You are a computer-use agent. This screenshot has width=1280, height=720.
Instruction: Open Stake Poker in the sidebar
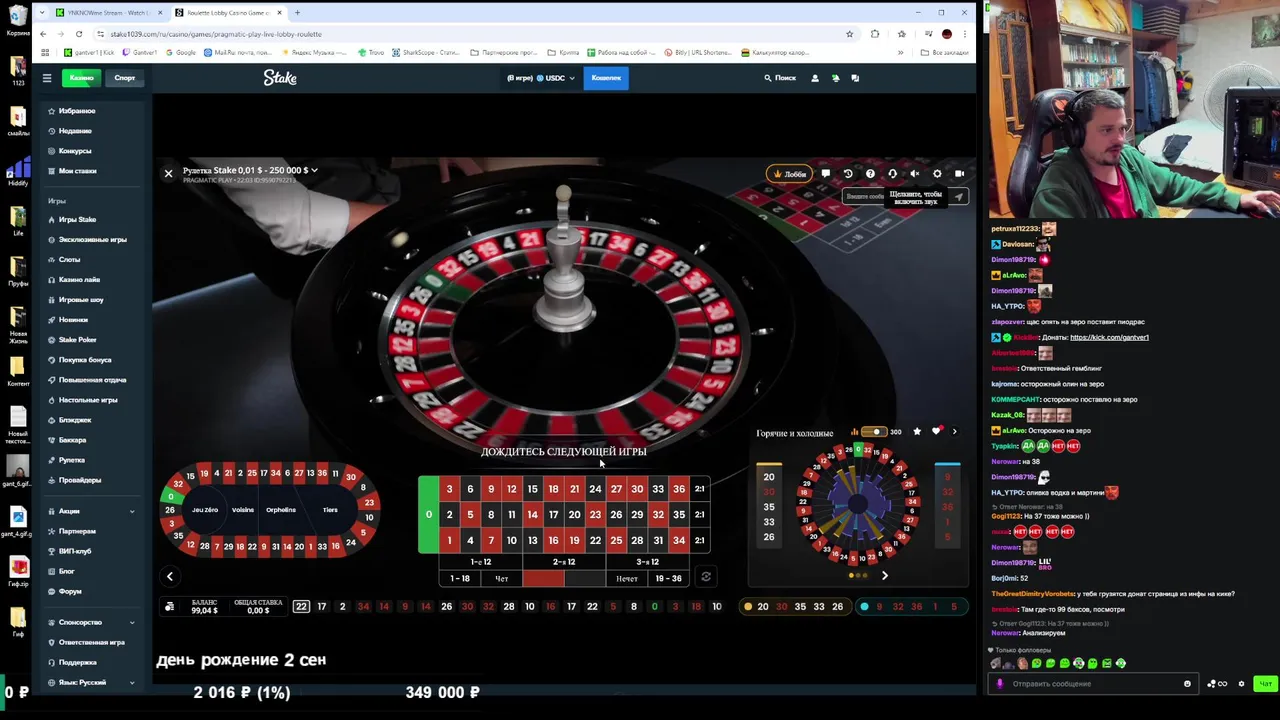pos(77,340)
